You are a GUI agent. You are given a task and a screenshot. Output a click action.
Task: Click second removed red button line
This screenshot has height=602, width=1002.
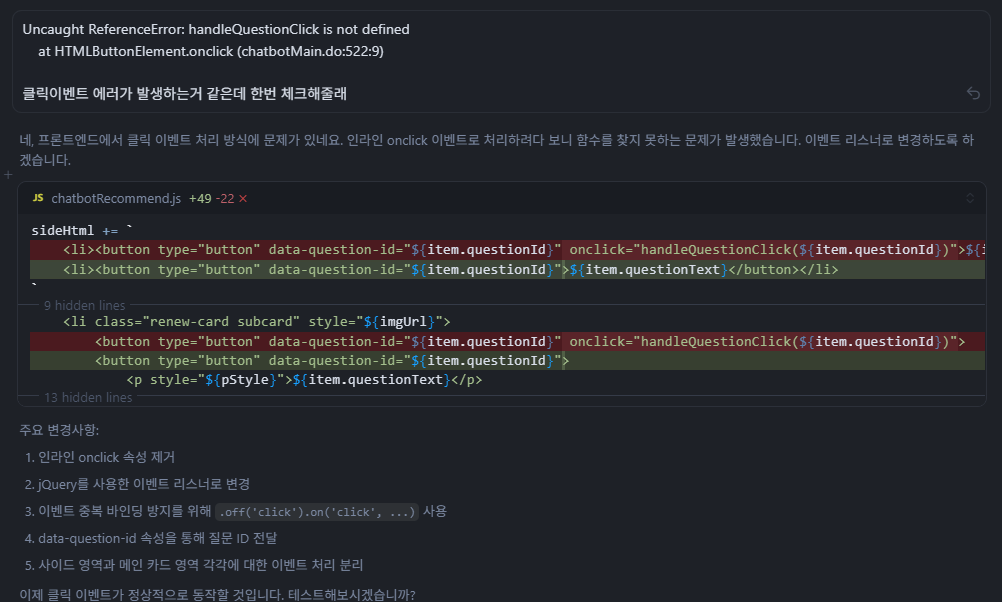click(500, 341)
